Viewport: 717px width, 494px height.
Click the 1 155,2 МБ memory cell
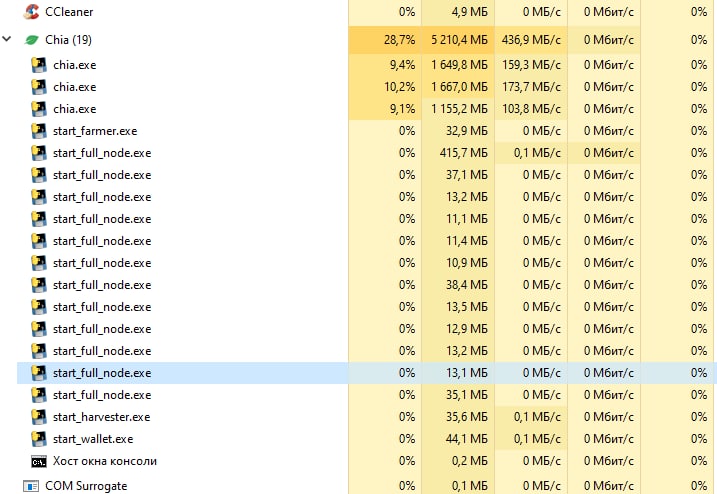point(459,109)
